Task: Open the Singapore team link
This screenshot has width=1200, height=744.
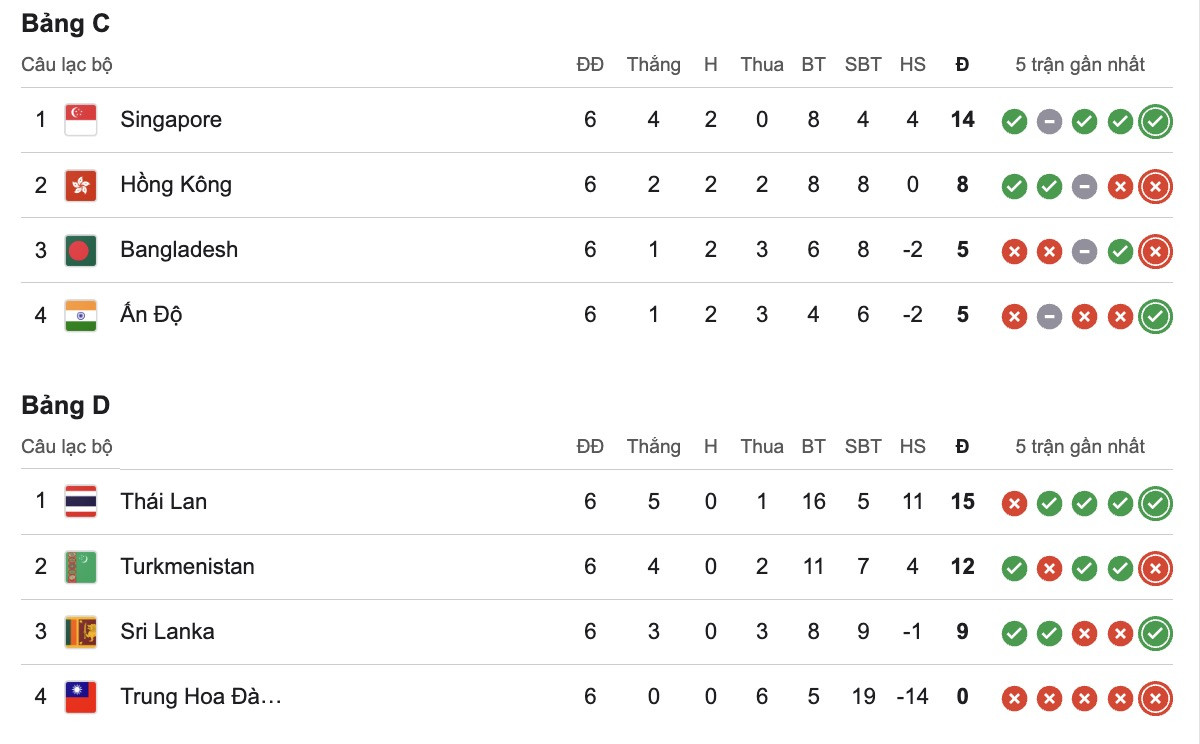Action: click(x=171, y=120)
